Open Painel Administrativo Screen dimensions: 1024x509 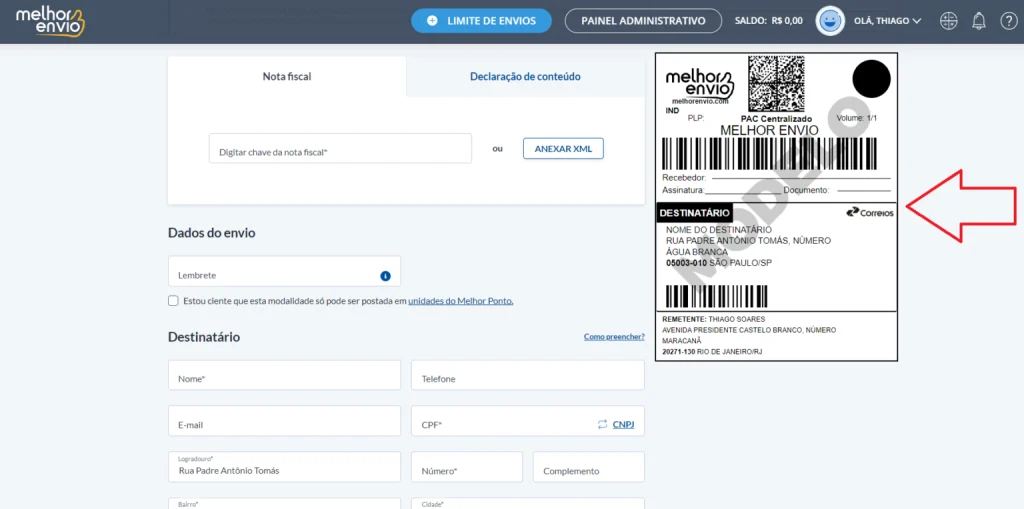tap(643, 21)
